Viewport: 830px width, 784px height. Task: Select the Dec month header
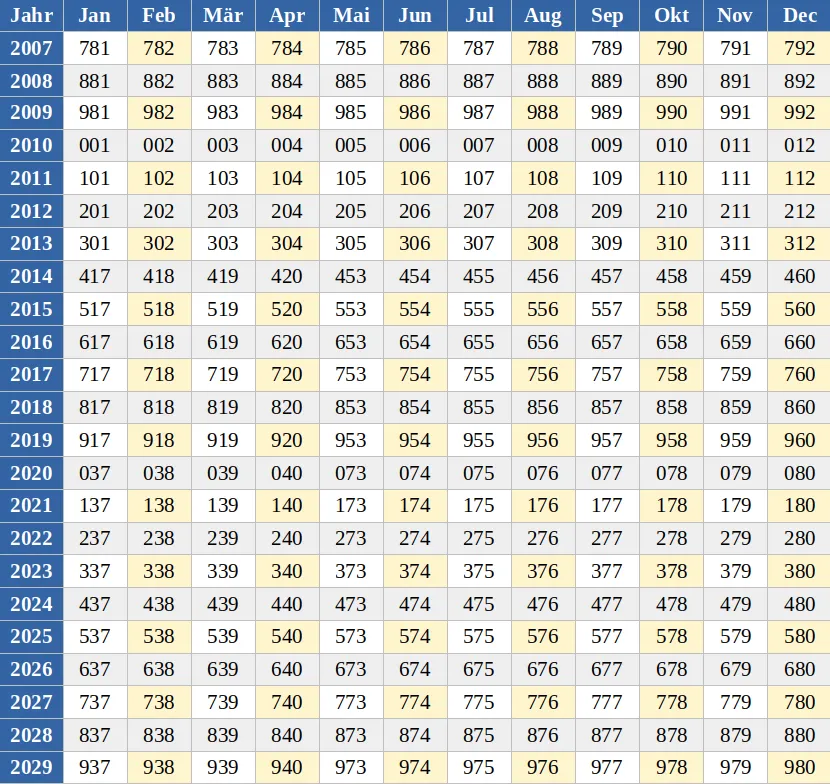pos(799,16)
